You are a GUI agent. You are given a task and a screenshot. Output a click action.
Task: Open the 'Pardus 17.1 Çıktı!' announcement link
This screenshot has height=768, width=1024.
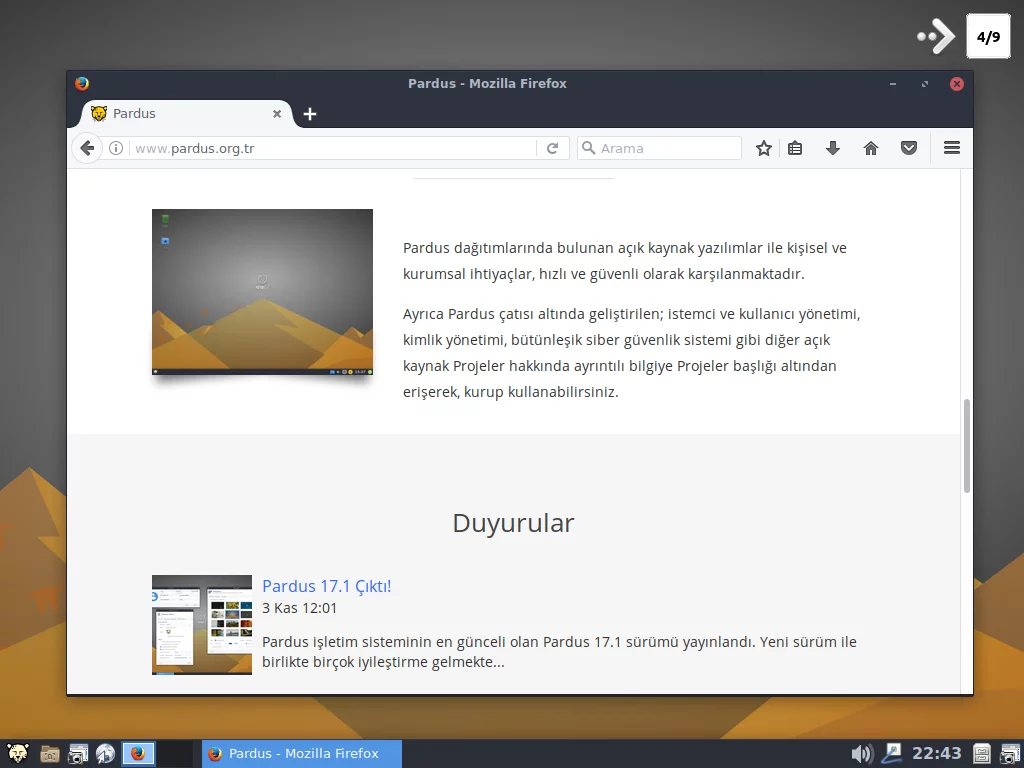pos(326,586)
